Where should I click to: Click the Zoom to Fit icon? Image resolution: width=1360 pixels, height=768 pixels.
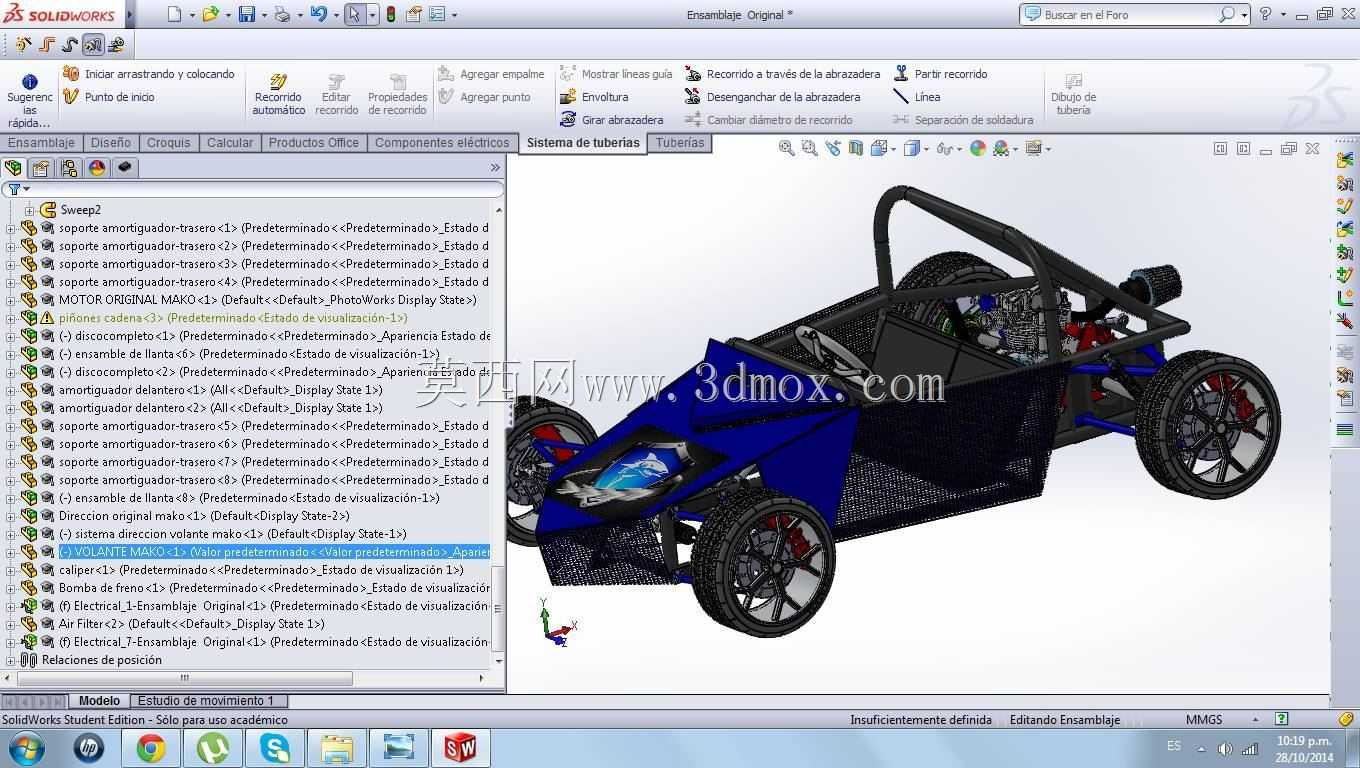click(787, 148)
